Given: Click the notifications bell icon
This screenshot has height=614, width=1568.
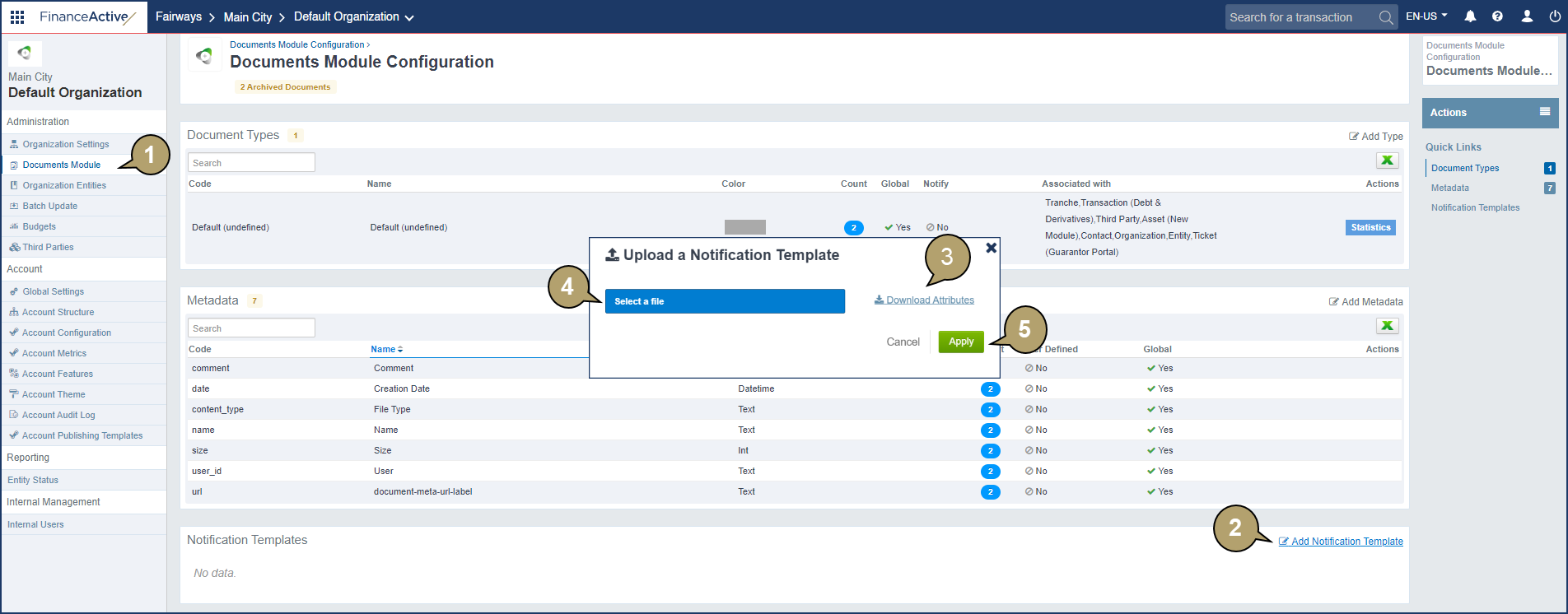Looking at the screenshot, I should (1470, 16).
